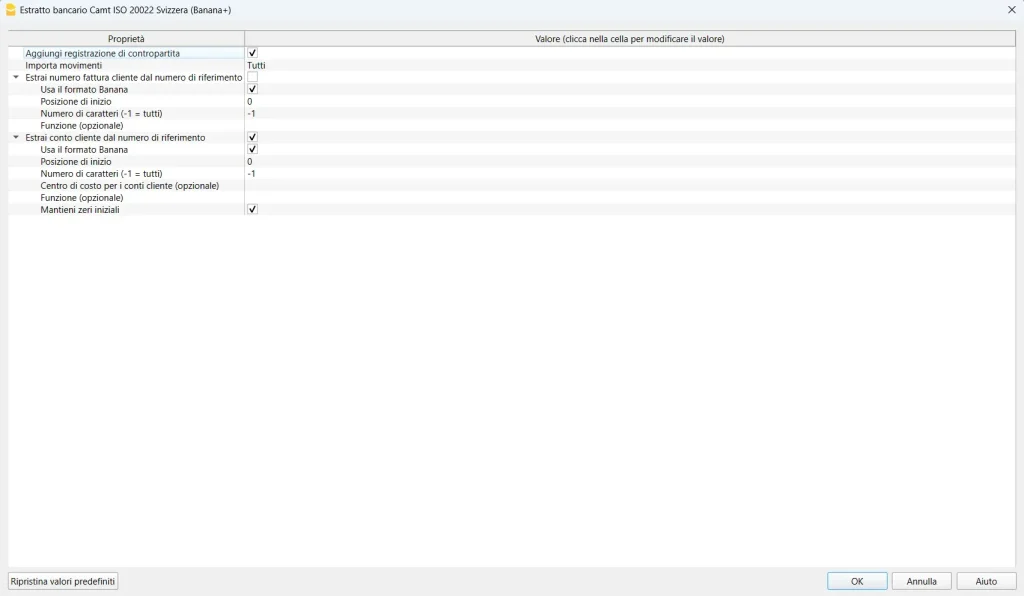Click the Annulla button
The image size is (1024, 596).
pyautogui.click(x=921, y=581)
